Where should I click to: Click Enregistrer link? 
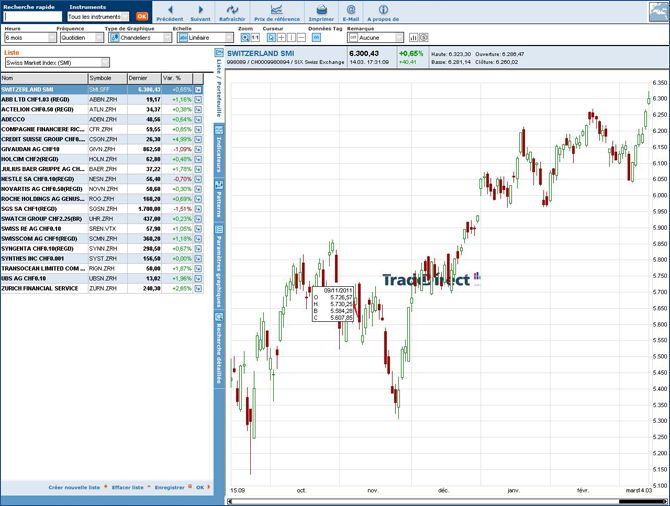click(x=170, y=487)
